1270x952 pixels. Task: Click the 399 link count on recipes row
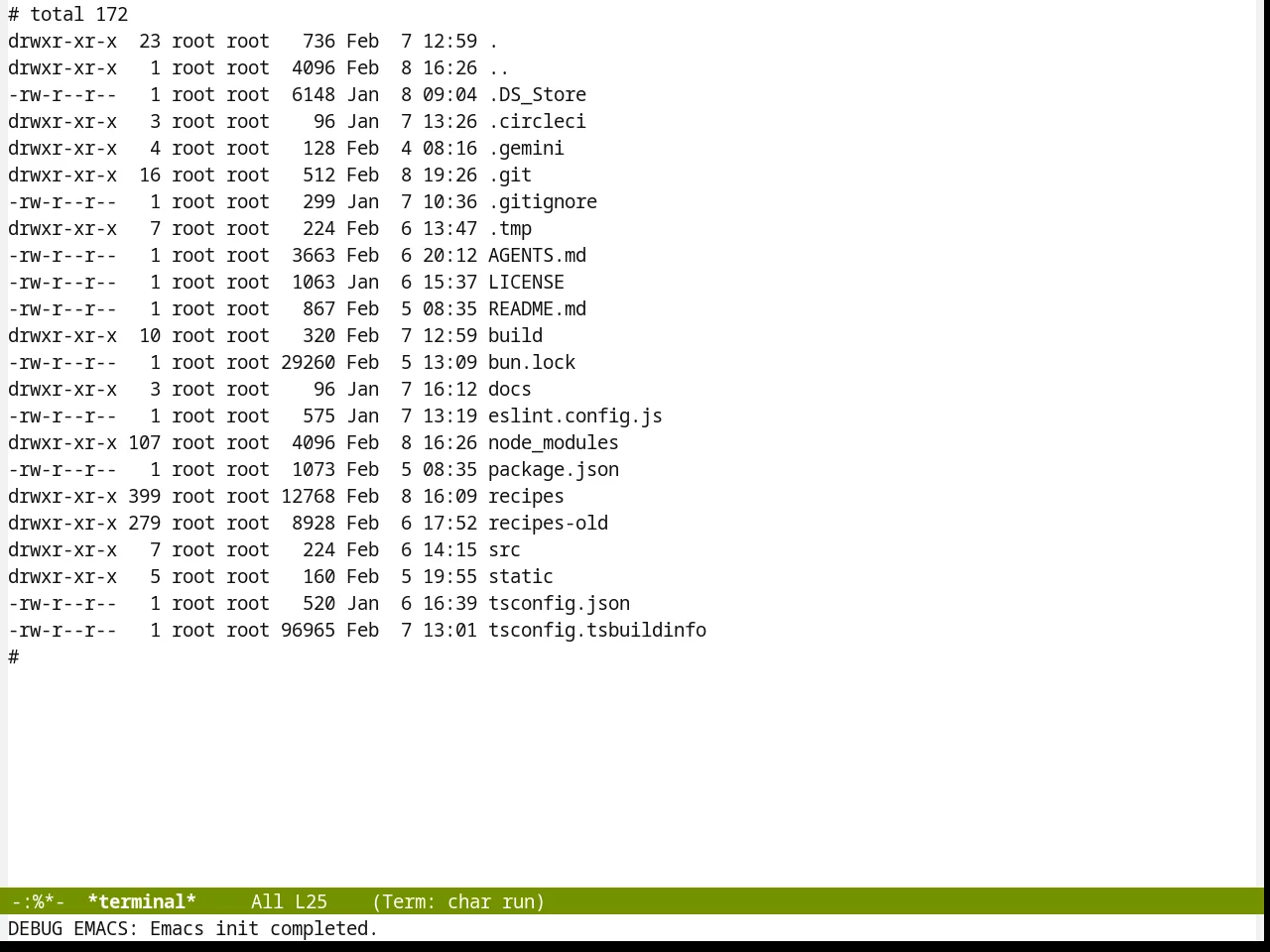point(144,496)
